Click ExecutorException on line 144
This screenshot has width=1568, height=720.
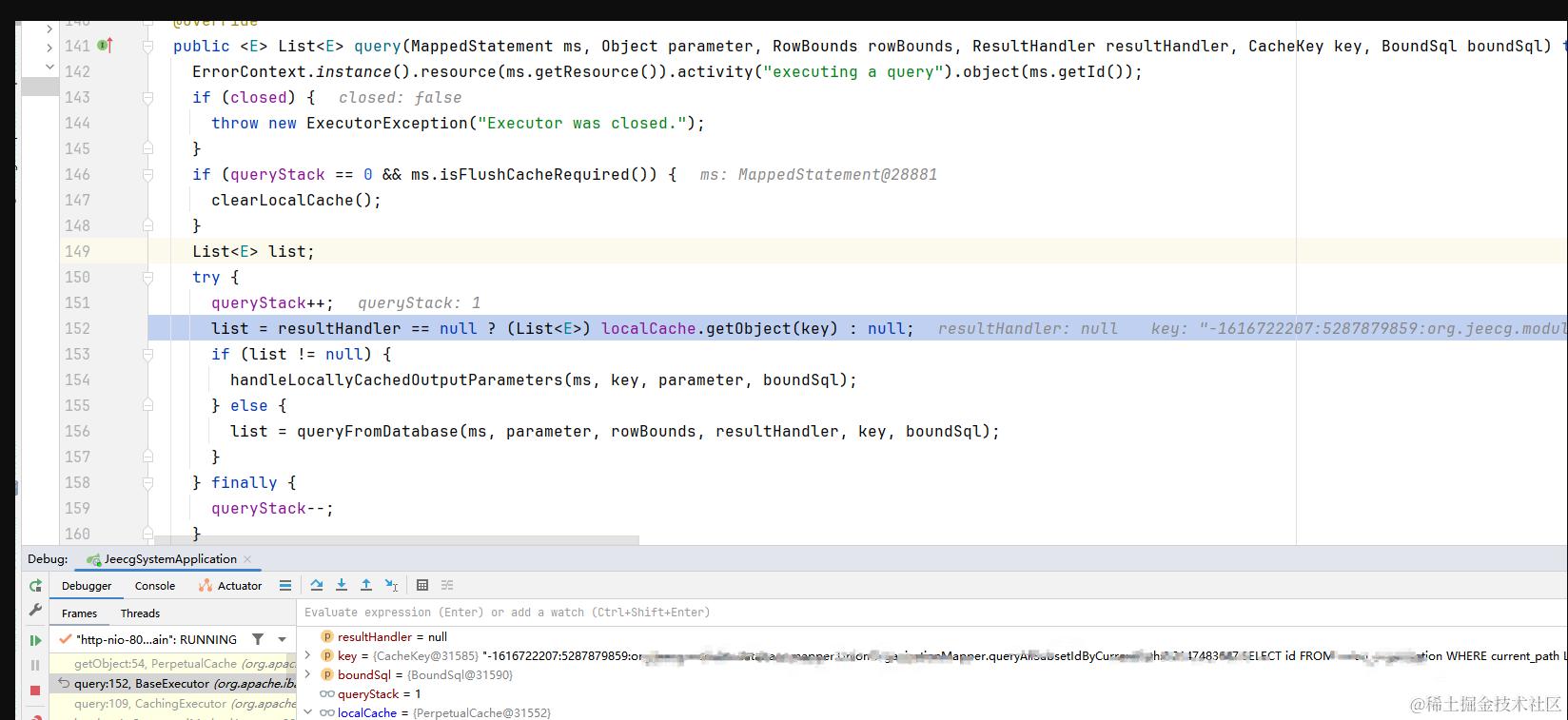[x=387, y=123]
